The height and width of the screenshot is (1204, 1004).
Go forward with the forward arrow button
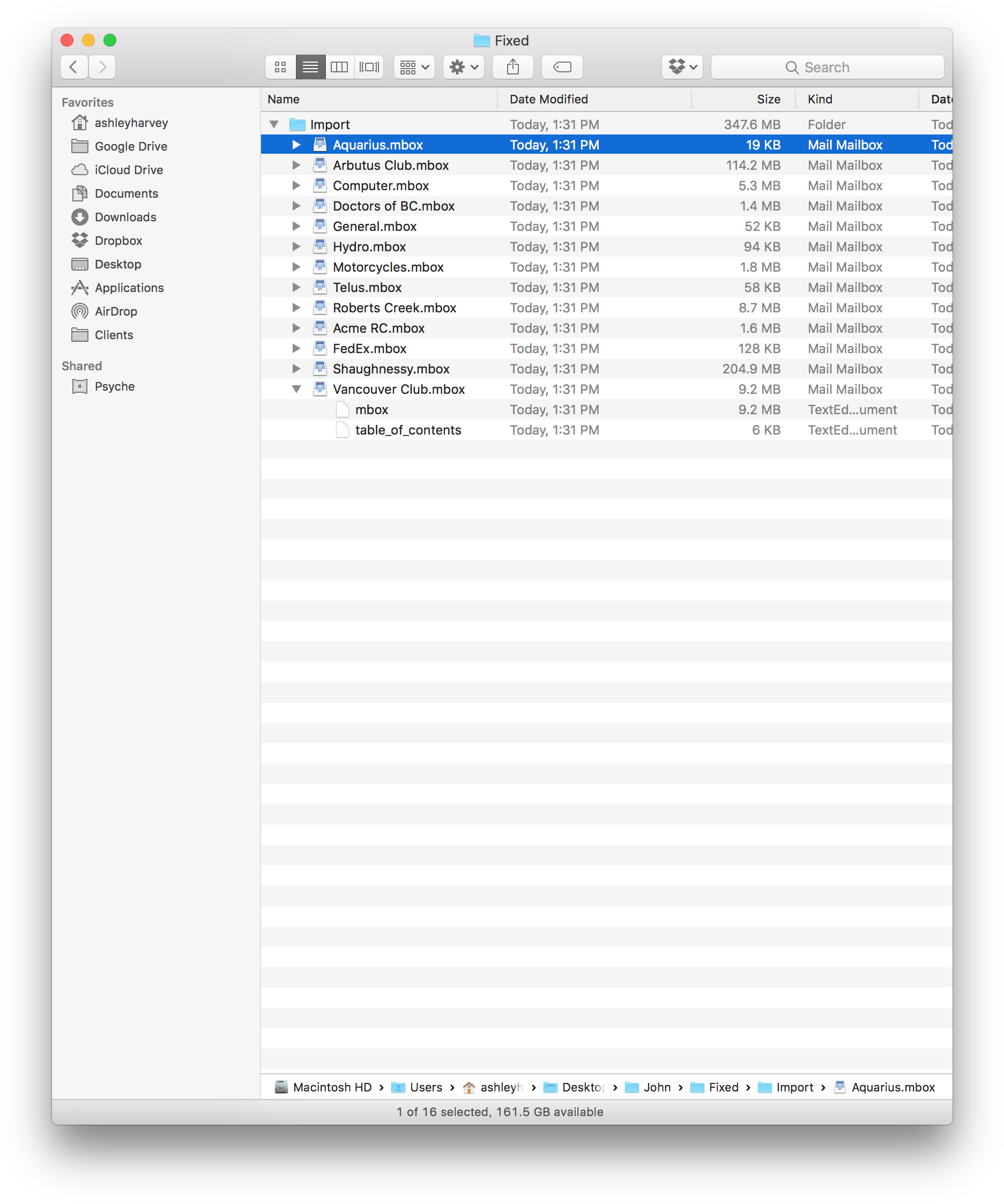point(102,67)
